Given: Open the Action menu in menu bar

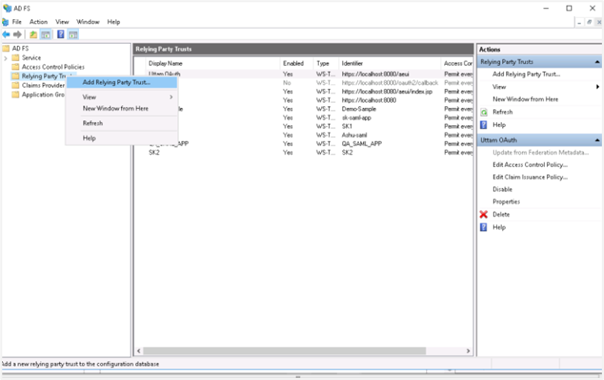Looking at the screenshot, I should (39, 22).
